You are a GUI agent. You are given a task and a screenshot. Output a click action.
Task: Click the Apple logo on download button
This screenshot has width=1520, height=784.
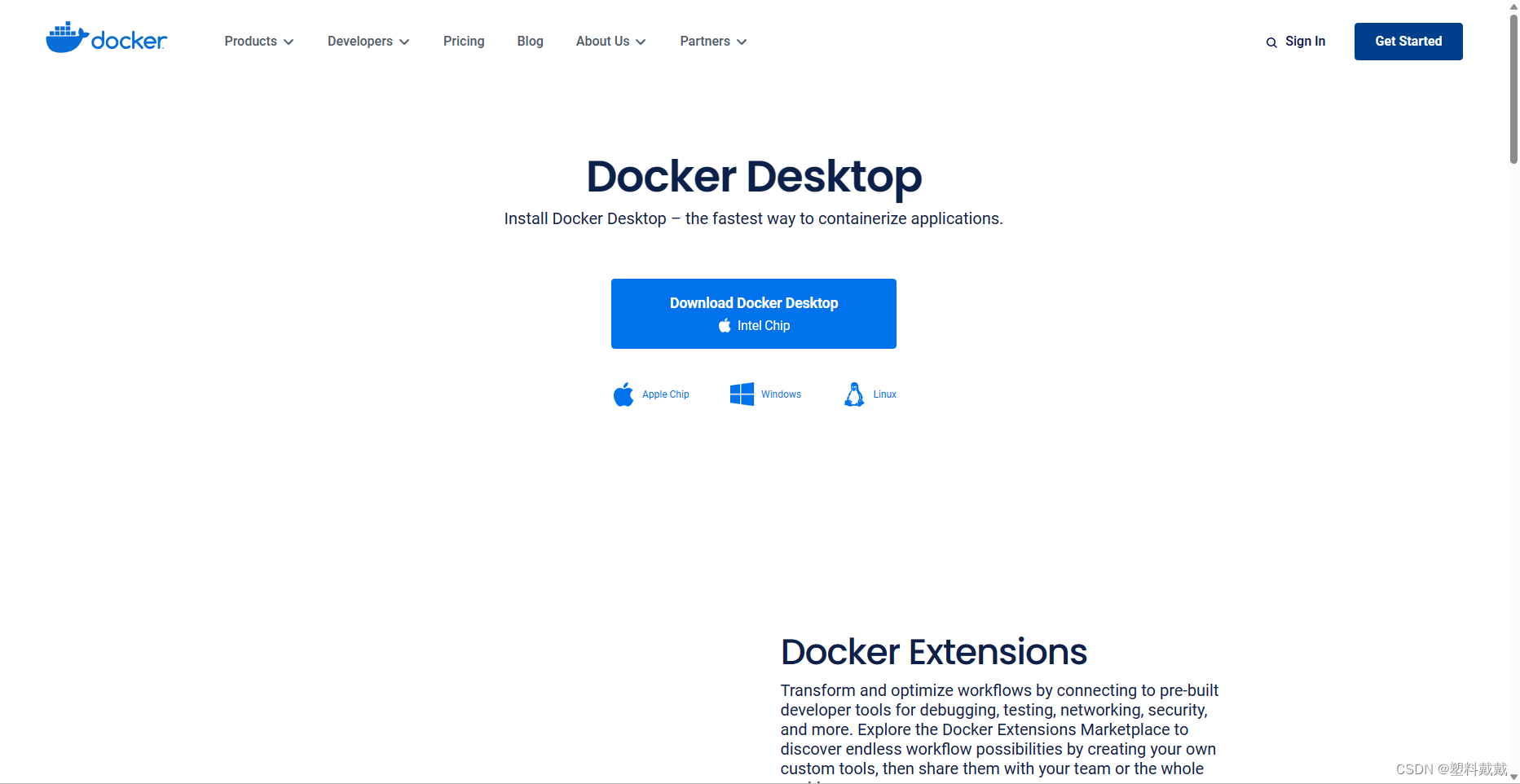[725, 325]
